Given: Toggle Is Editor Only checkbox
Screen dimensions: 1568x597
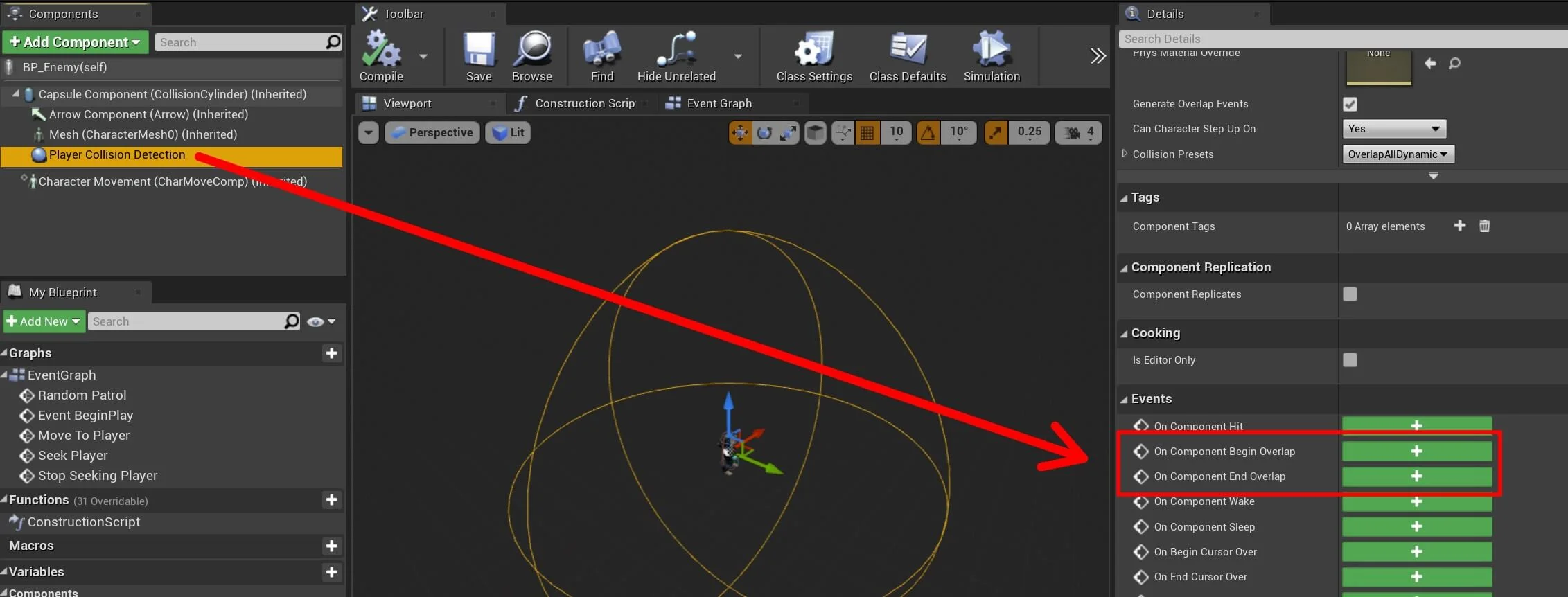Looking at the screenshot, I should coord(1350,360).
